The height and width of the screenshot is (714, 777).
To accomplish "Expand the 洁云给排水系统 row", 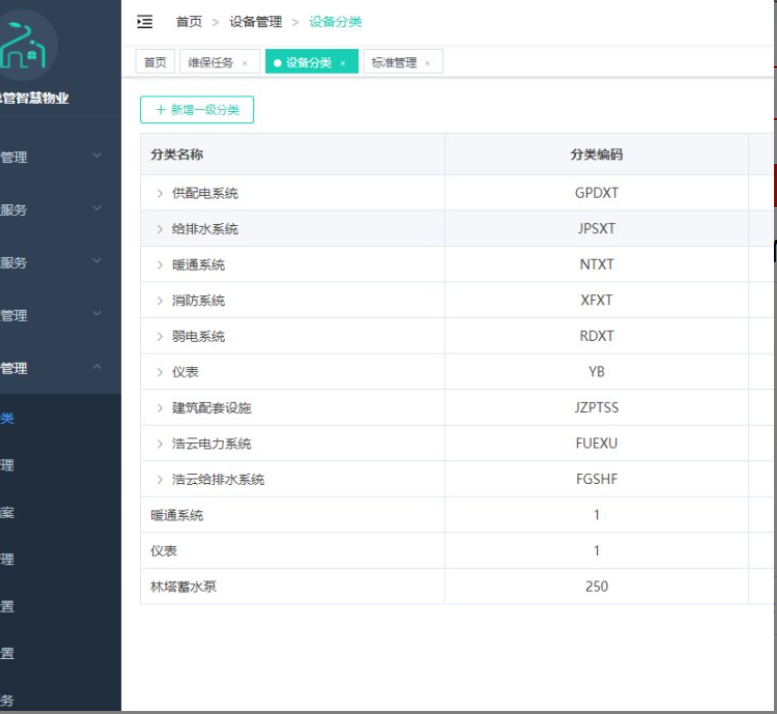I will (x=159, y=479).
